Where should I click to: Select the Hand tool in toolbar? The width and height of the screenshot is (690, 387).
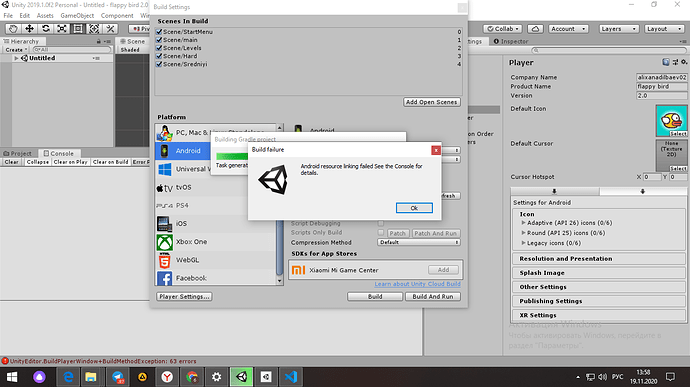click(13, 29)
